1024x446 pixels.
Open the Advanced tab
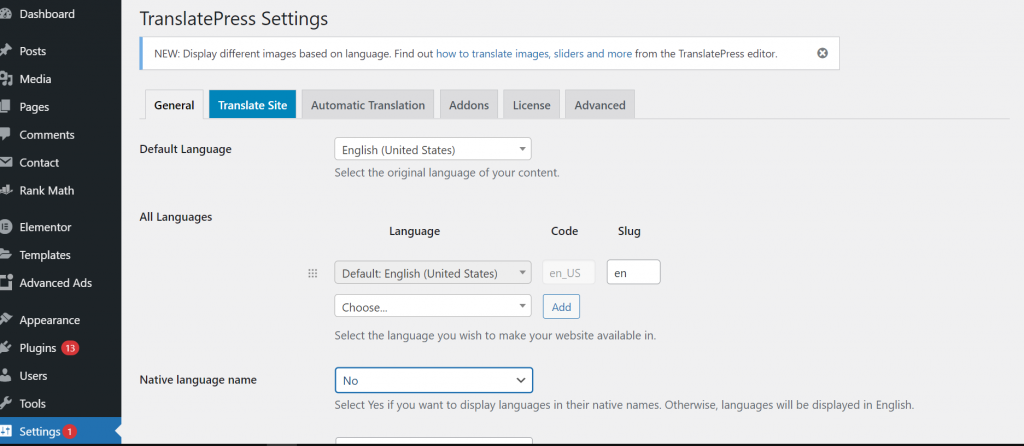coord(600,104)
